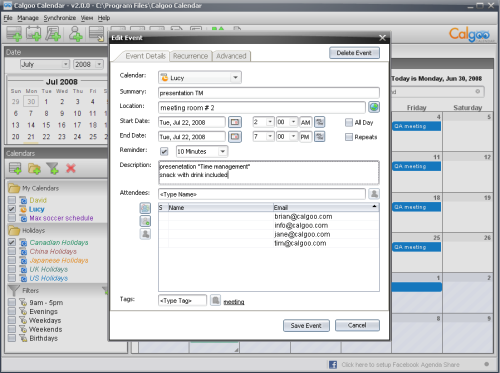Open the Synchronize menu
Image resolution: width=500 pixels, height=373 pixels.
(60, 18)
